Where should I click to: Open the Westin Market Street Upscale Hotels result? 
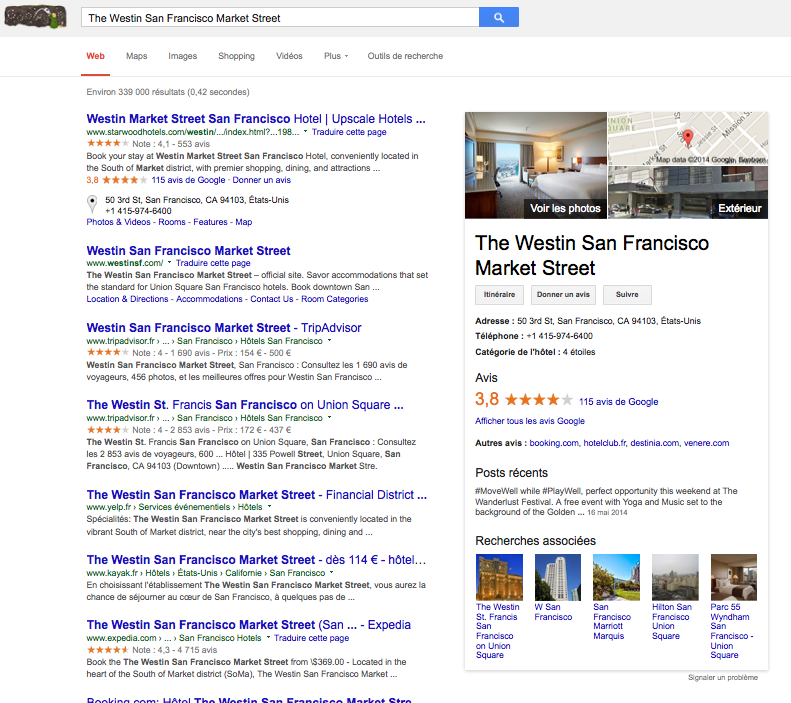pos(256,119)
